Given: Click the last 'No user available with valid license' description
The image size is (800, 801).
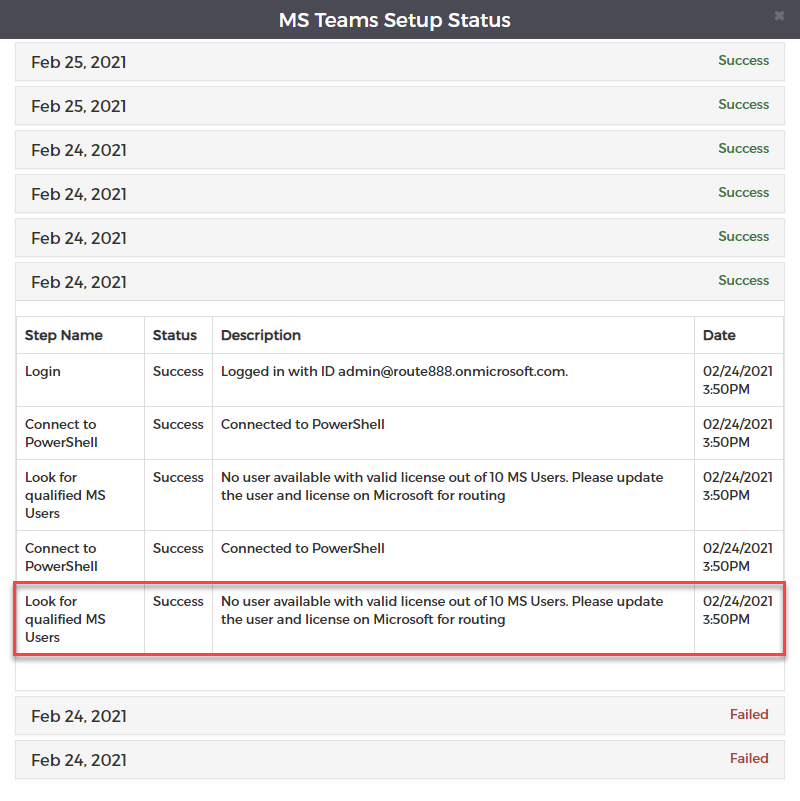Looking at the screenshot, I should (x=442, y=610).
